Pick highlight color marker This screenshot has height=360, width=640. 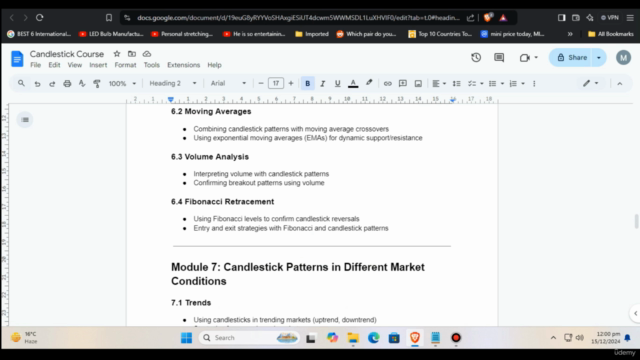pos(369,83)
